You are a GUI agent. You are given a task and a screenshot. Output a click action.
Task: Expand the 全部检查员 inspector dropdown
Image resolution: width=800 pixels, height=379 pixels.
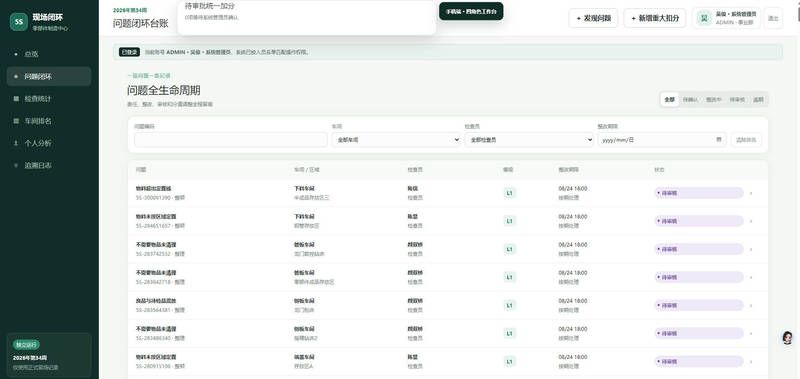(529, 140)
